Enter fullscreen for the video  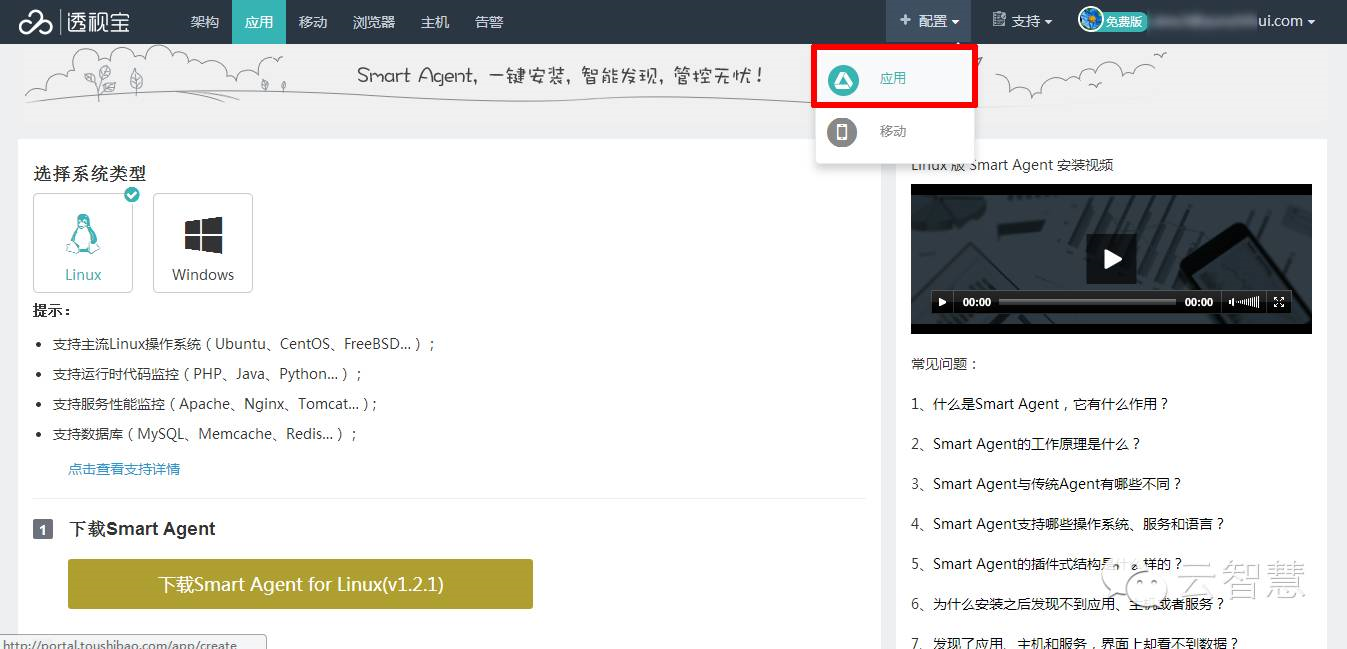[x=1279, y=302]
